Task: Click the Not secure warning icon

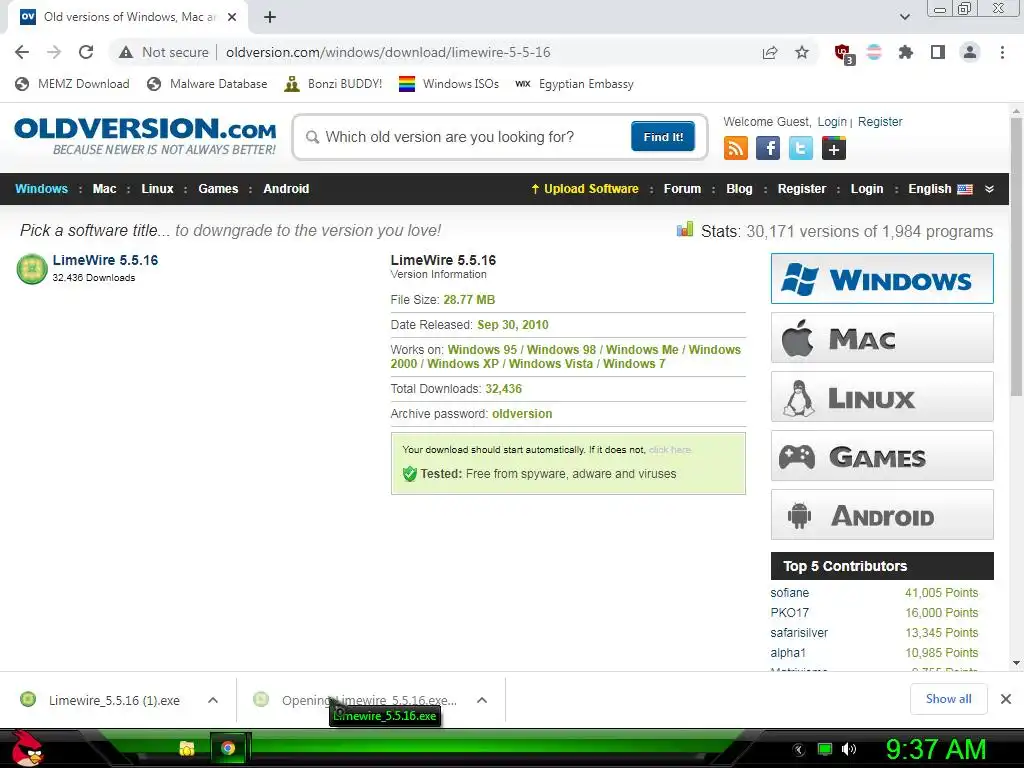Action: coord(126,52)
